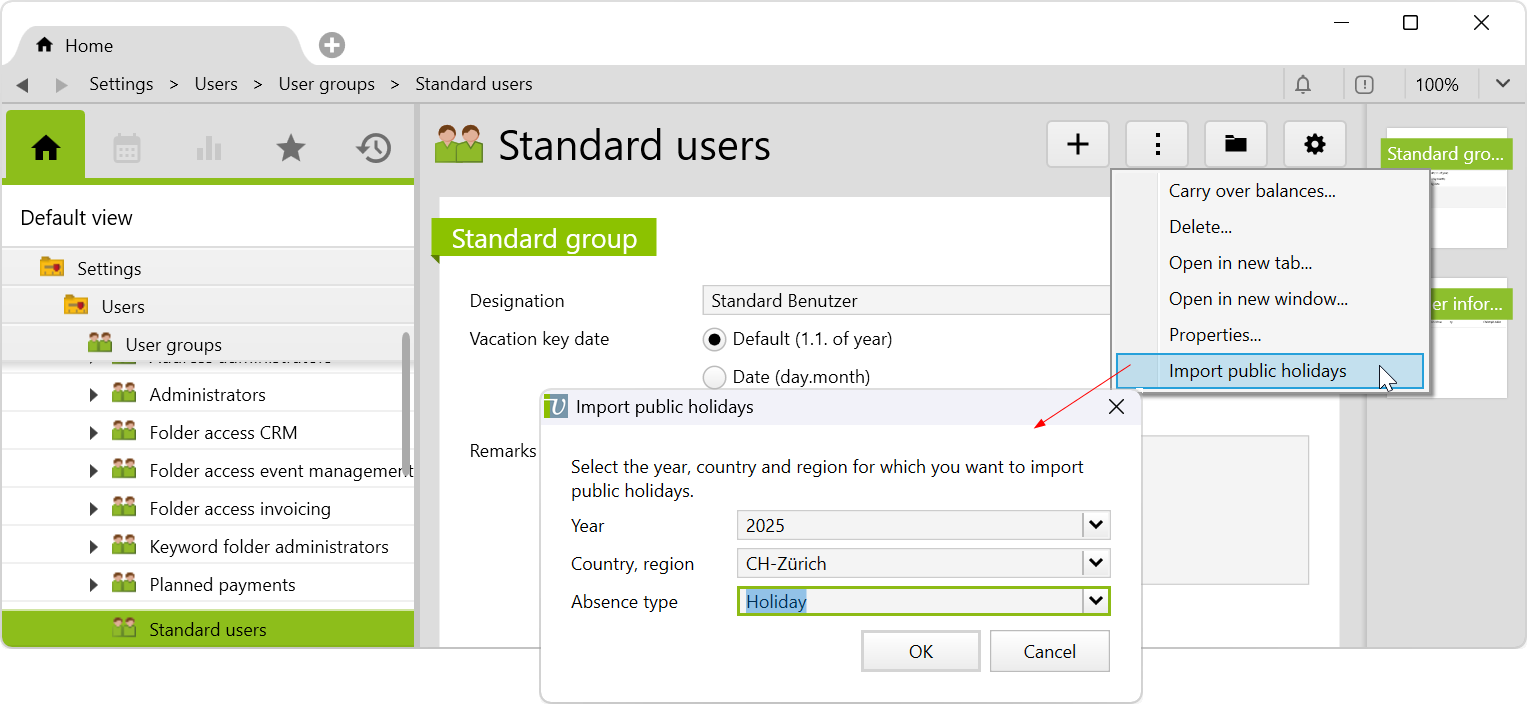1527x705 pixels.
Task: Open the favorites star tab
Action: click(291, 148)
